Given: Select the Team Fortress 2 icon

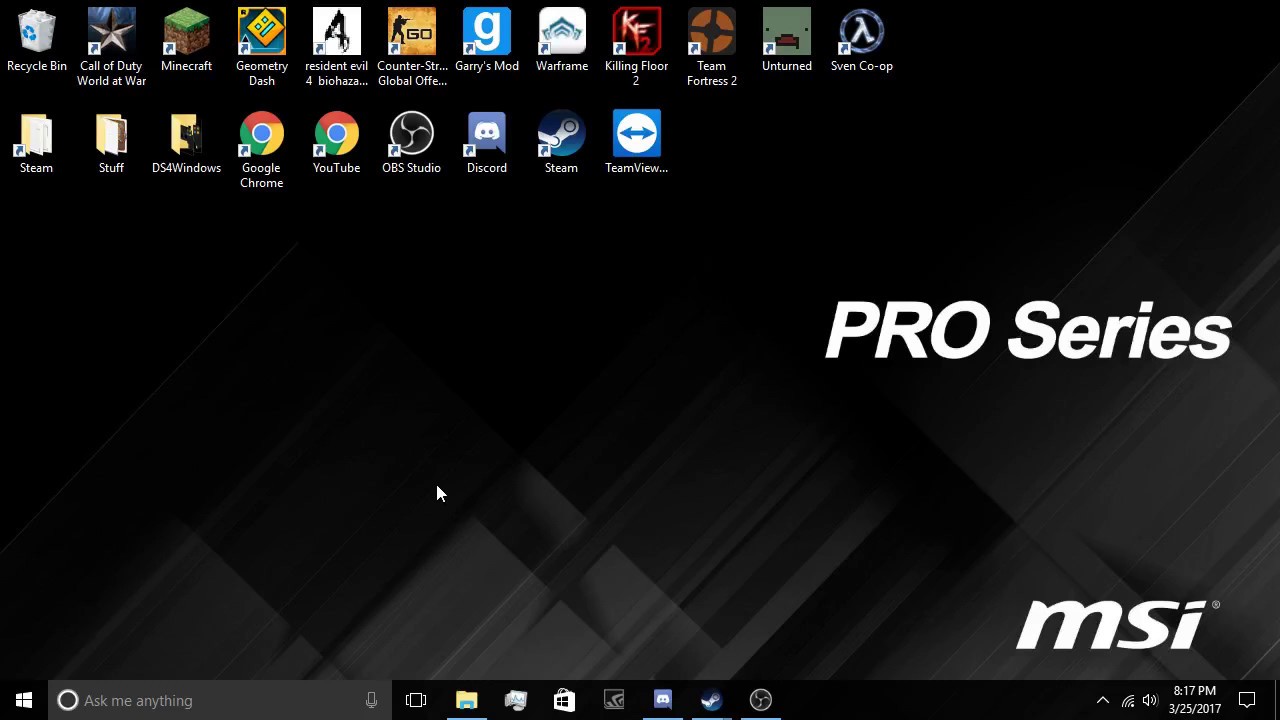Looking at the screenshot, I should [711, 48].
